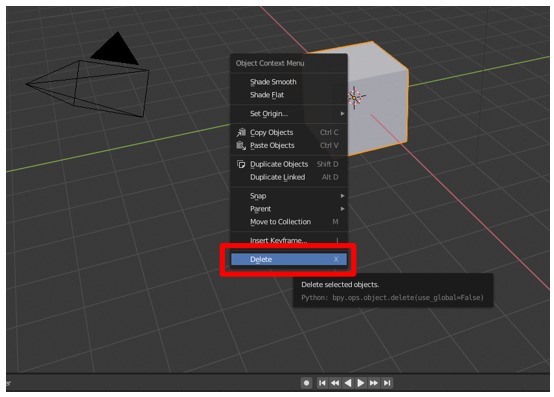Play the animation in reverse

click(x=348, y=383)
